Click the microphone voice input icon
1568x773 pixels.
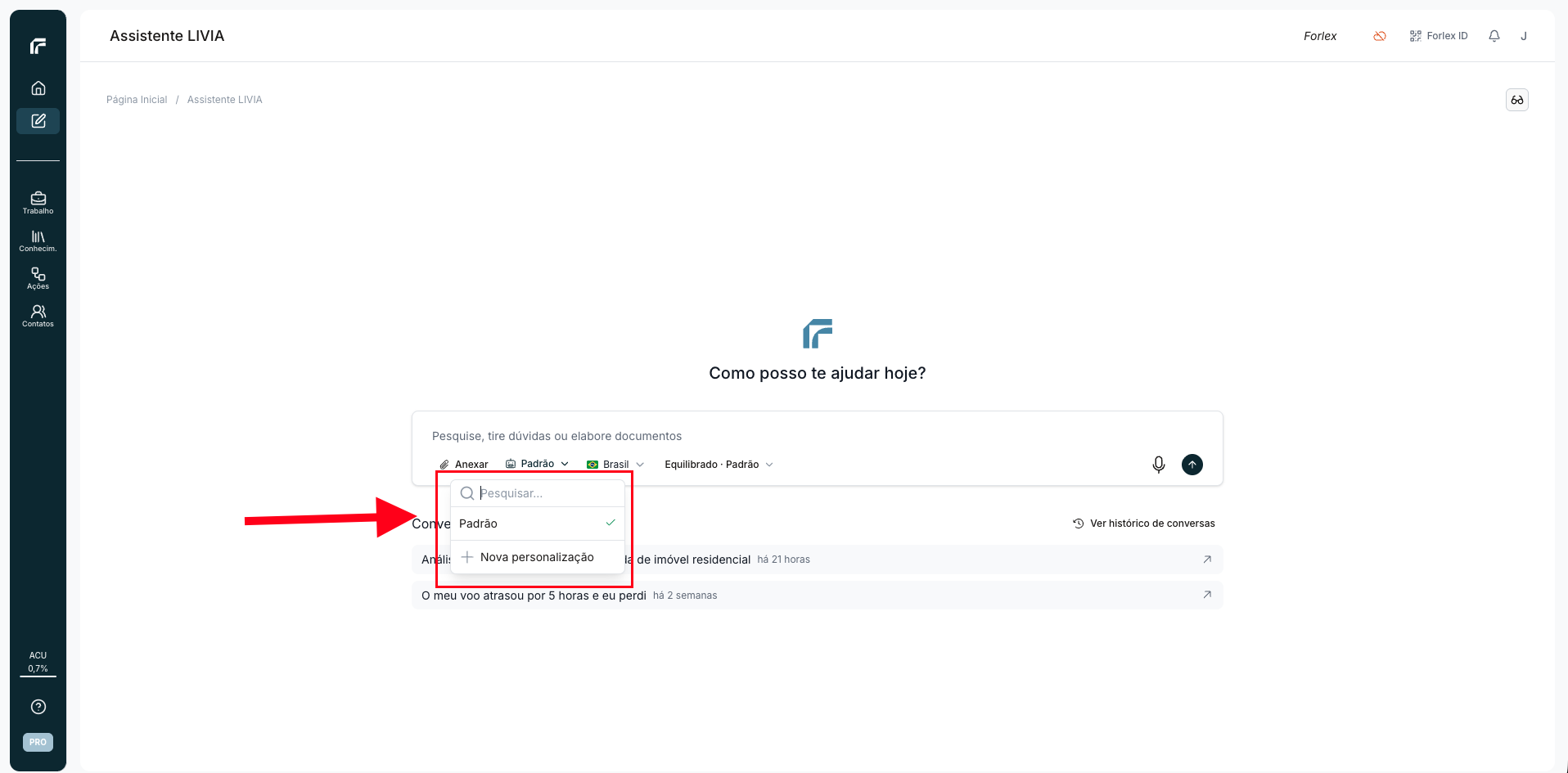click(x=1159, y=465)
